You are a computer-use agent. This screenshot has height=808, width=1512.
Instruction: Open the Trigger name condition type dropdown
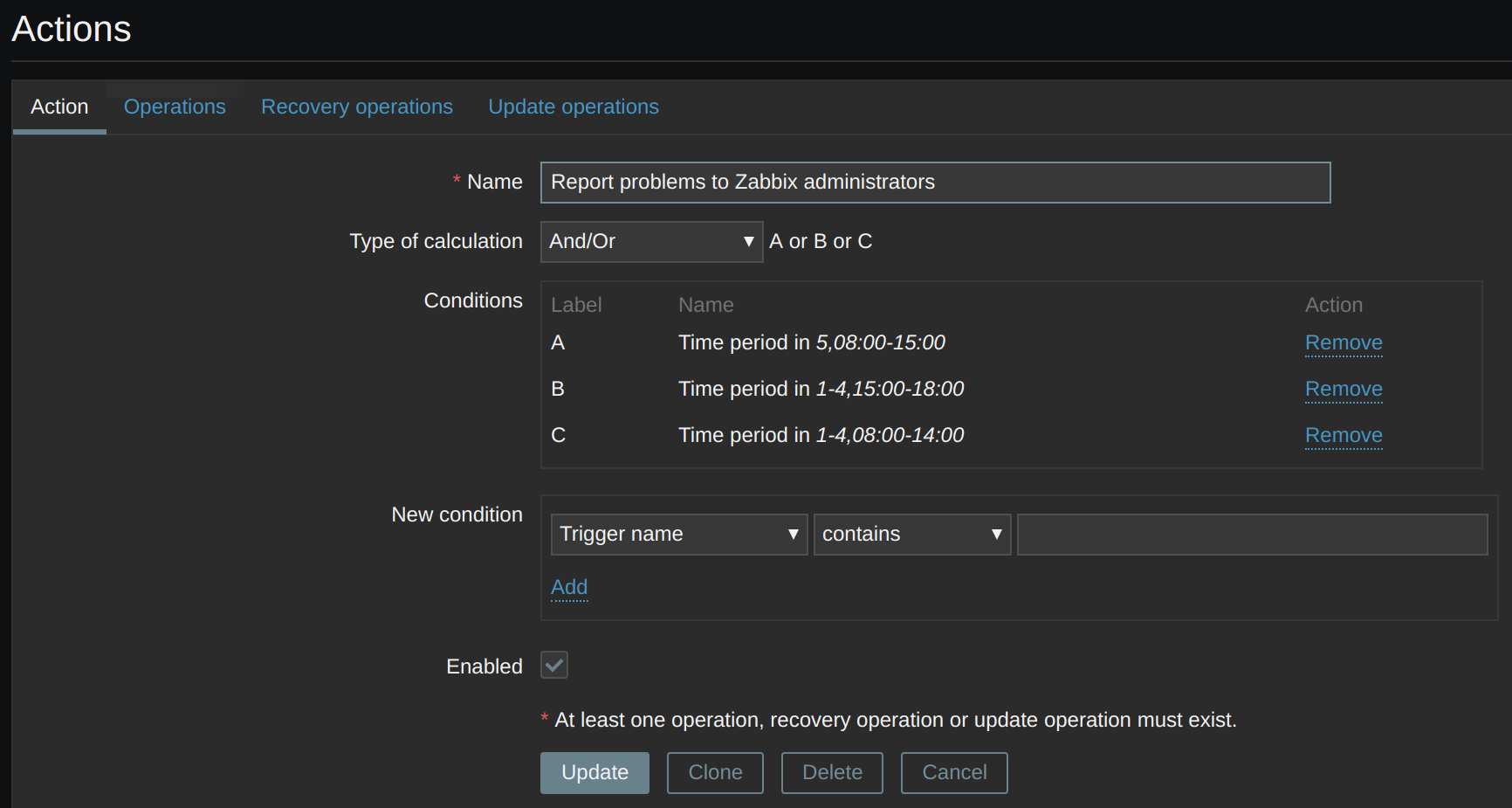coord(678,535)
